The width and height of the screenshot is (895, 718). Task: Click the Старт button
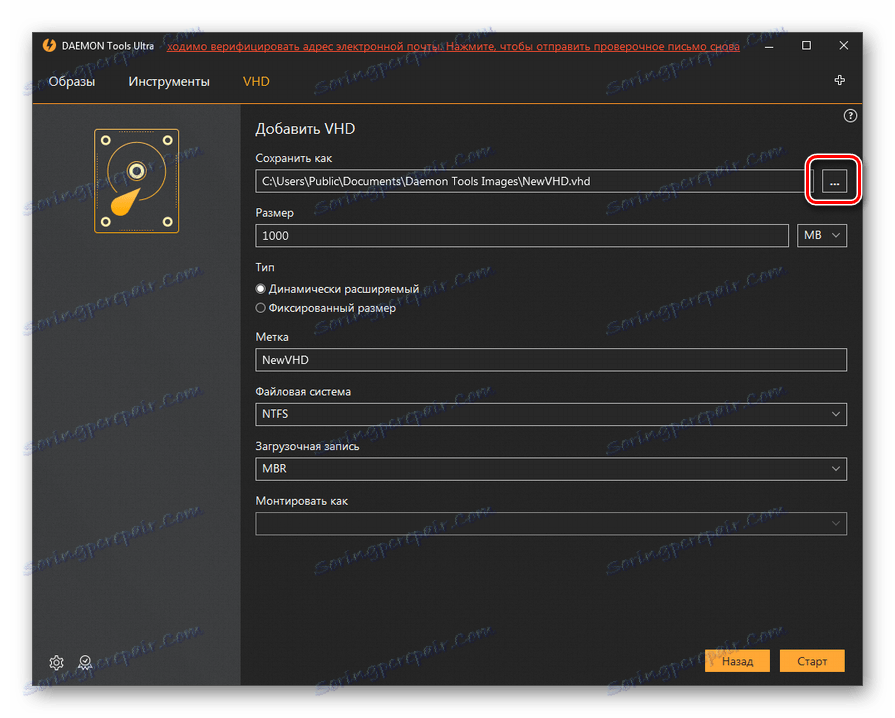(x=812, y=661)
